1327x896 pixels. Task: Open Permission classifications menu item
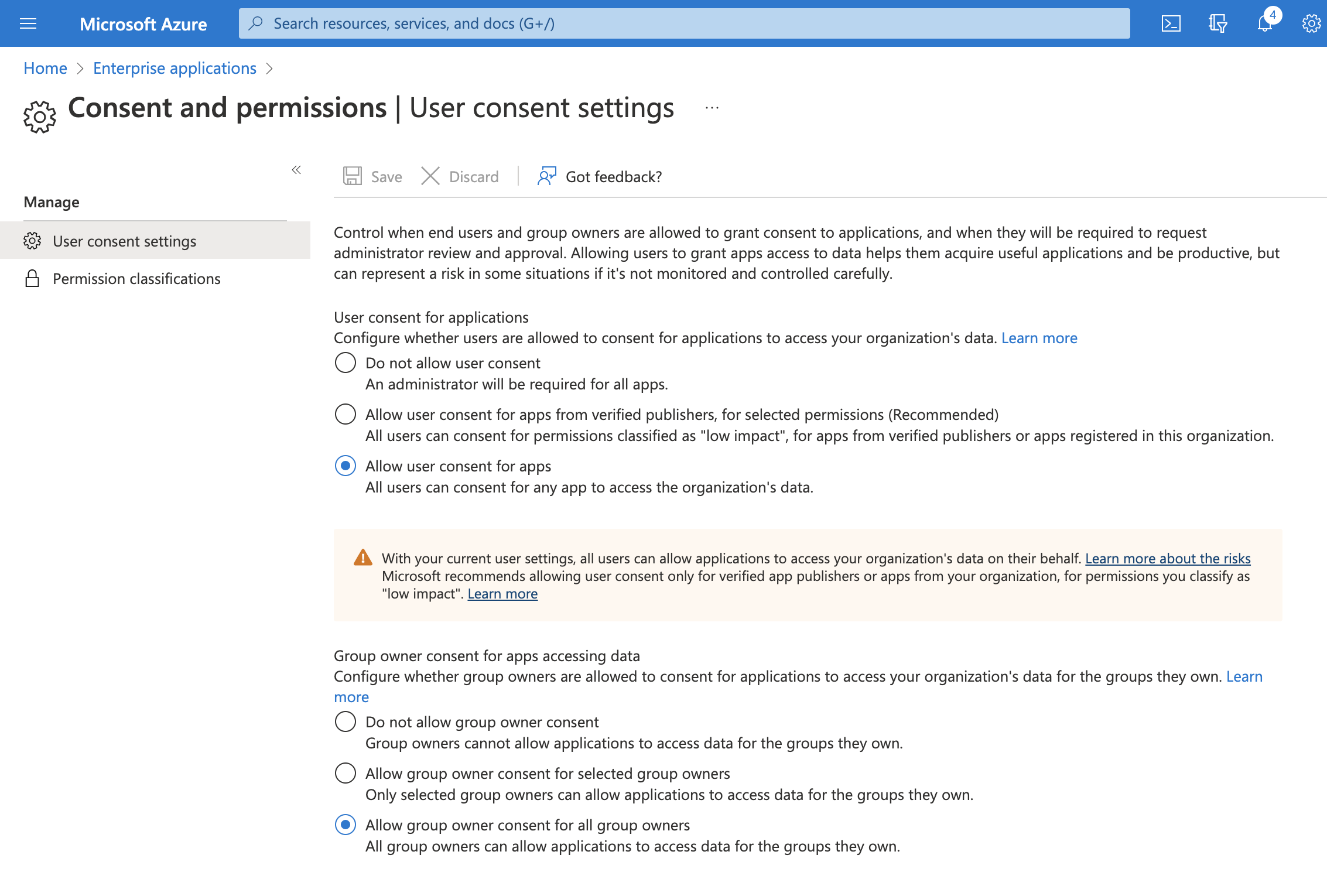[x=155, y=278]
